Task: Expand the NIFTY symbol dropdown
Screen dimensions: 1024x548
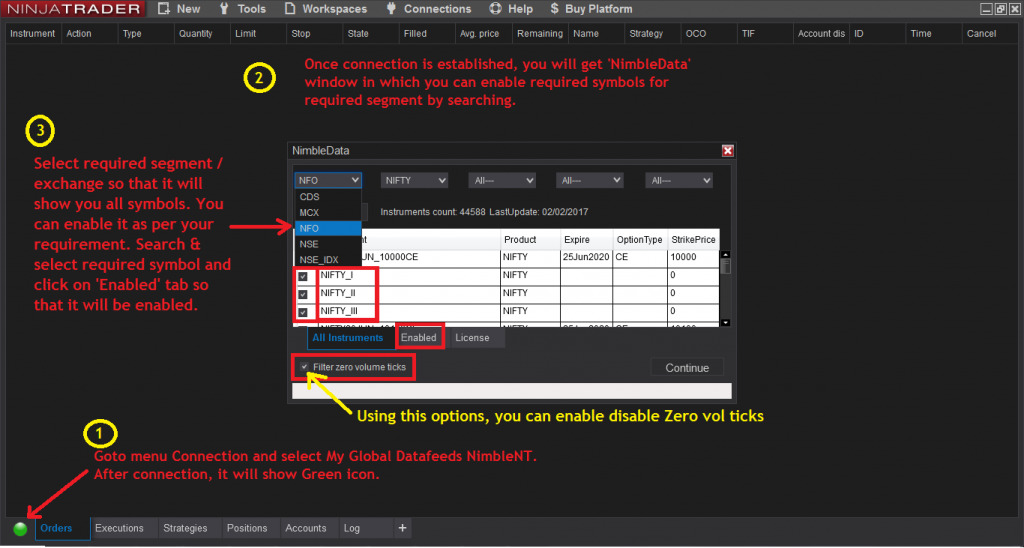Action: click(x=414, y=181)
